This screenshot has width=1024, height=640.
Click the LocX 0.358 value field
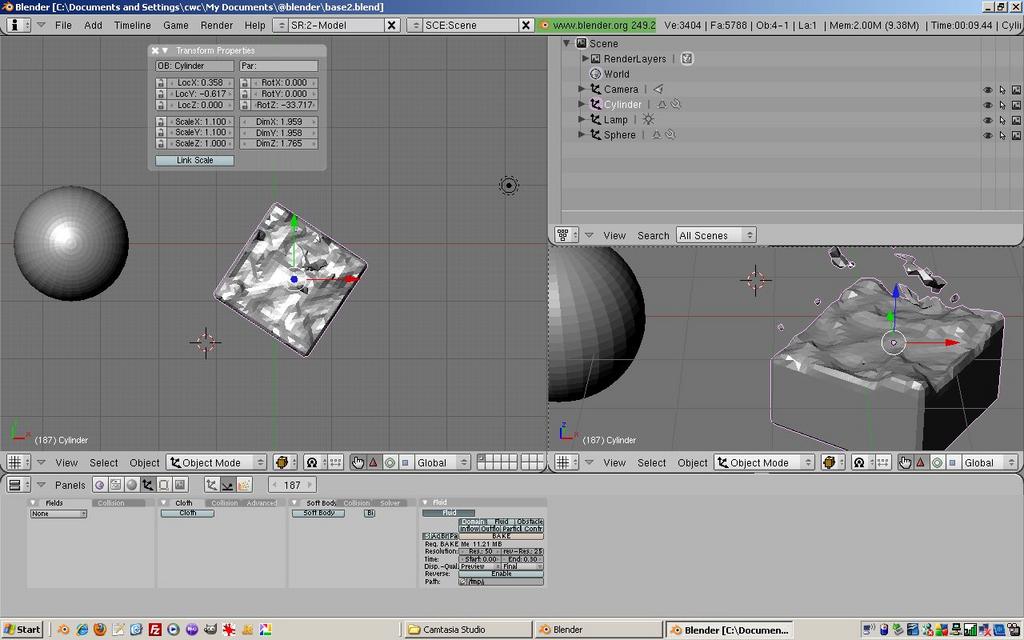point(200,83)
